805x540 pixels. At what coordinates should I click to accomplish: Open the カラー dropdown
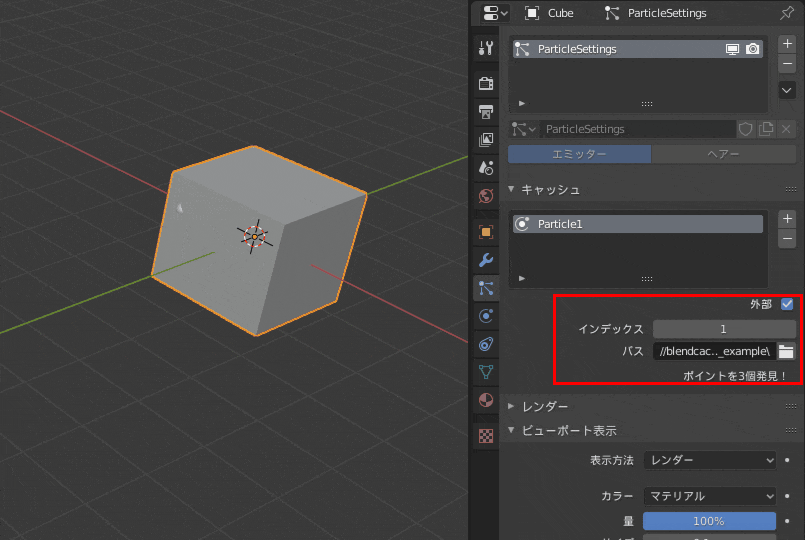coord(710,496)
